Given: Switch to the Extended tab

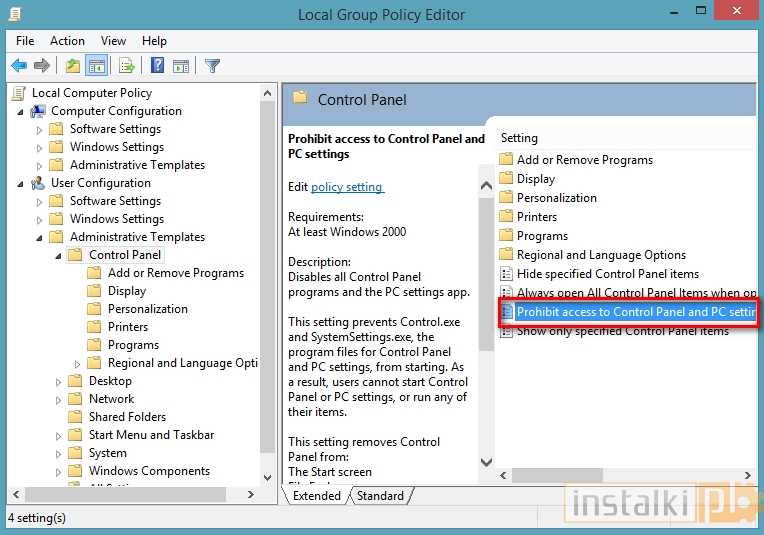Looking at the screenshot, I should coord(317,496).
